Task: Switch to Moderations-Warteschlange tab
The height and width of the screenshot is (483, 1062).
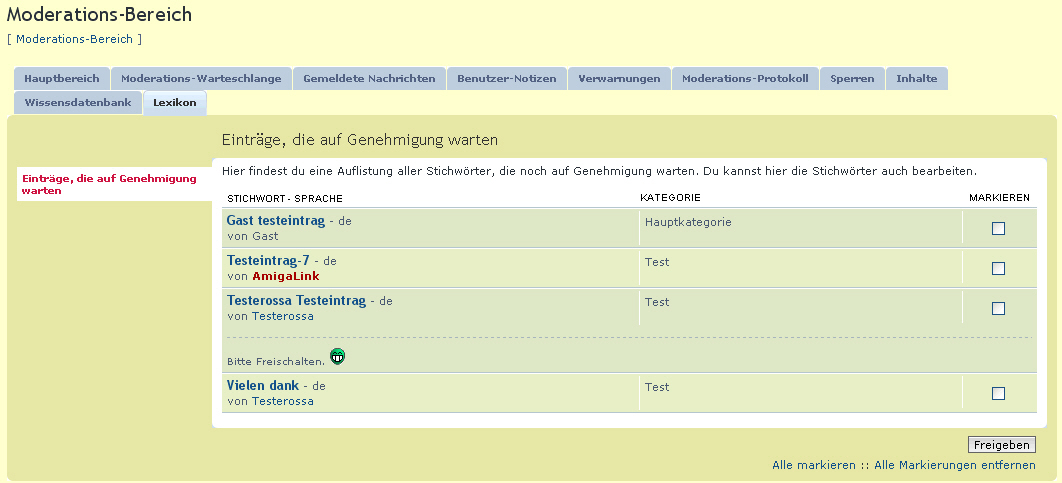Action: tap(201, 78)
